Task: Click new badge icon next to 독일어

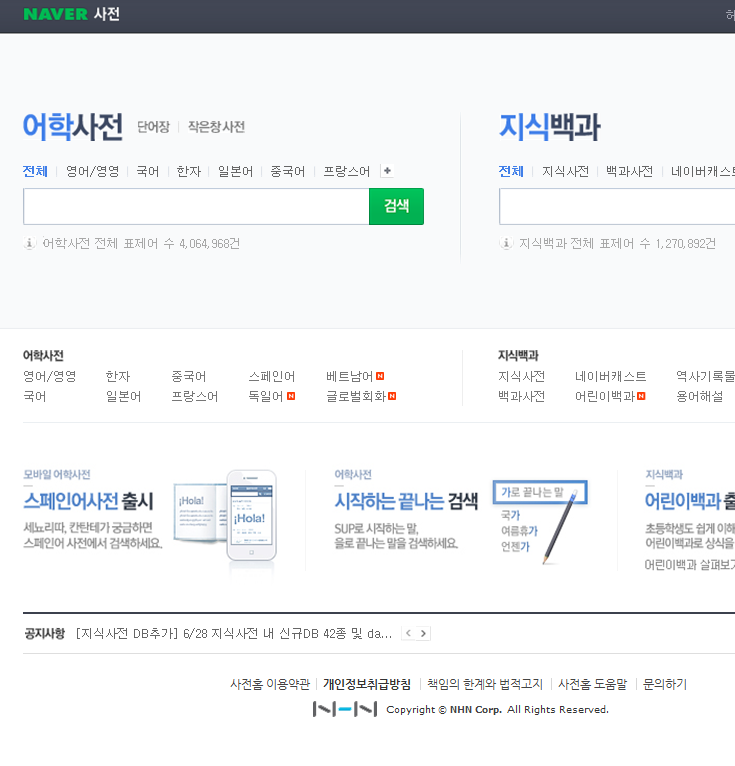Action: (291, 396)
